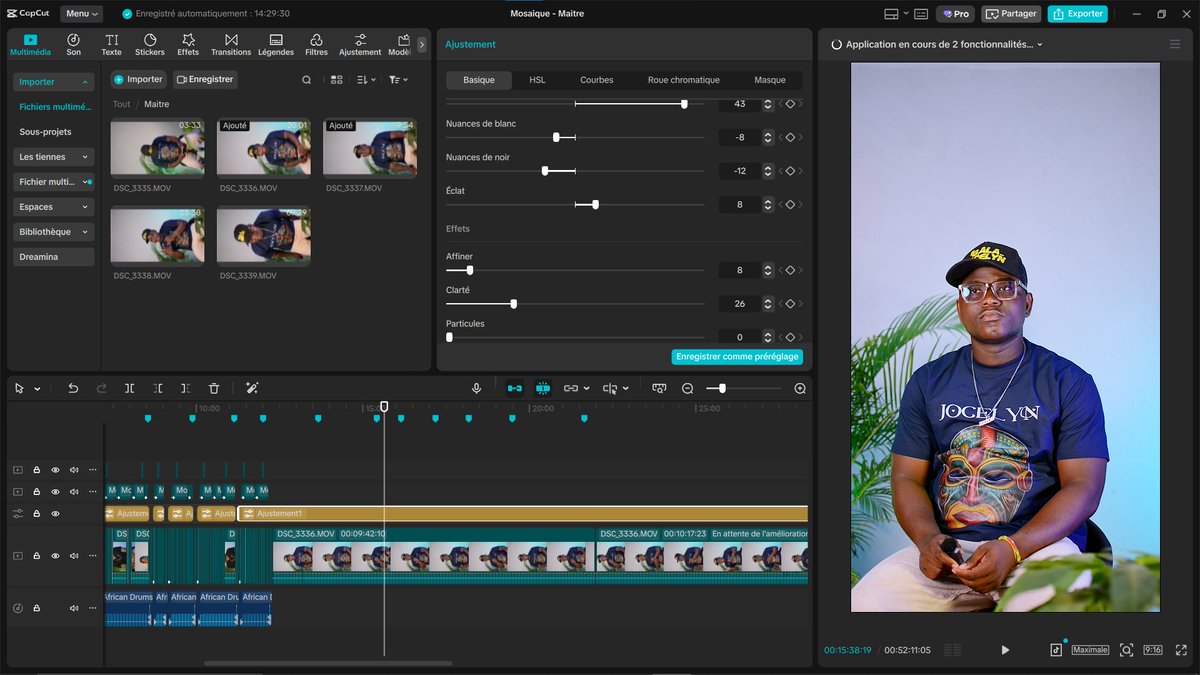
Task: Open the Effets panel
Action: (x=188, y=44)
